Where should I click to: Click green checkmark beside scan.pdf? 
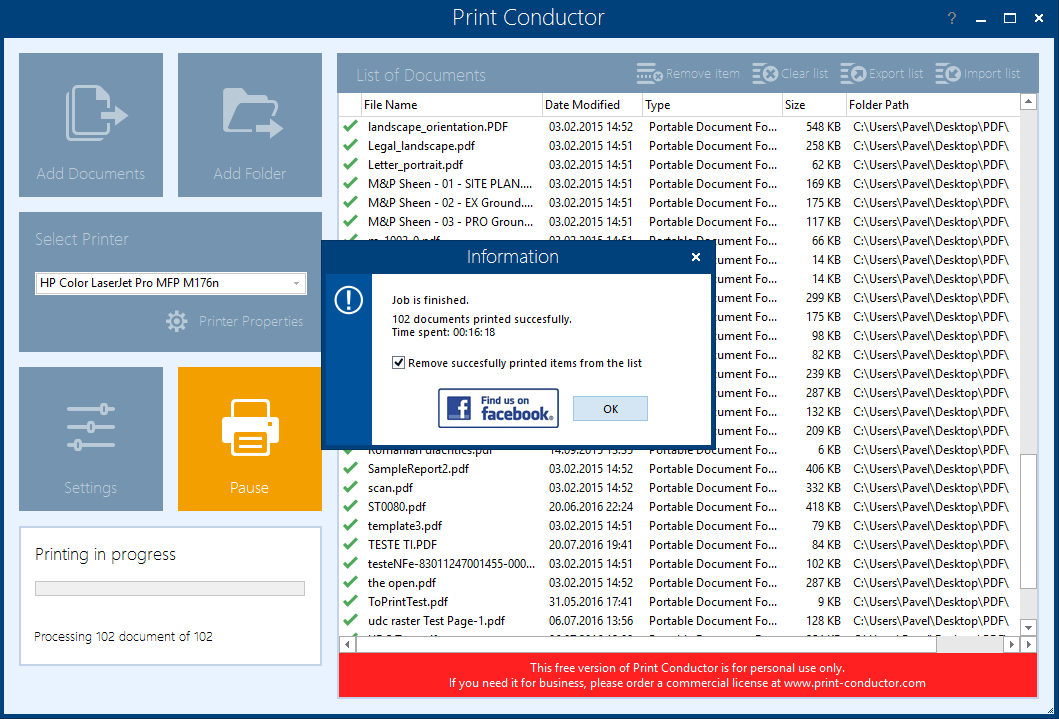coord(351,487)
